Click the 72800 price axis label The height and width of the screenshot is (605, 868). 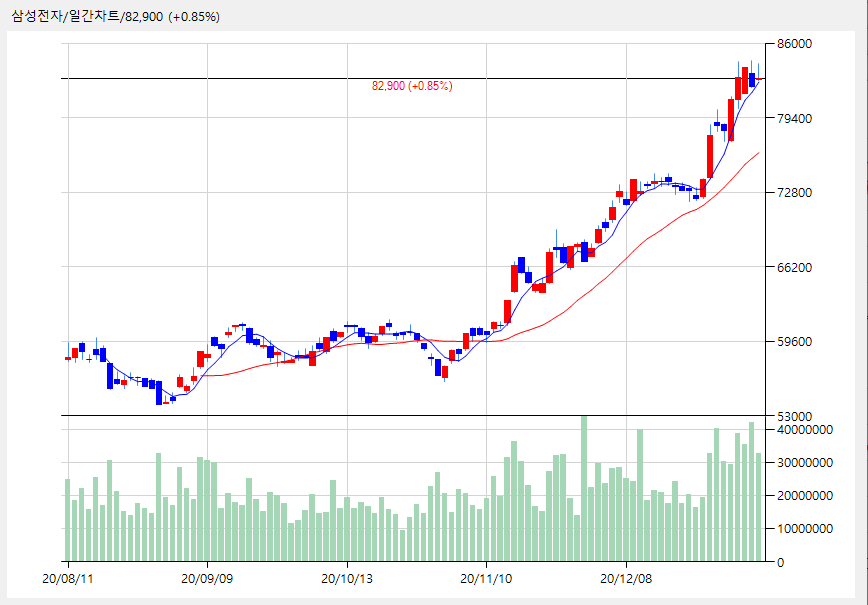(794, 193)
